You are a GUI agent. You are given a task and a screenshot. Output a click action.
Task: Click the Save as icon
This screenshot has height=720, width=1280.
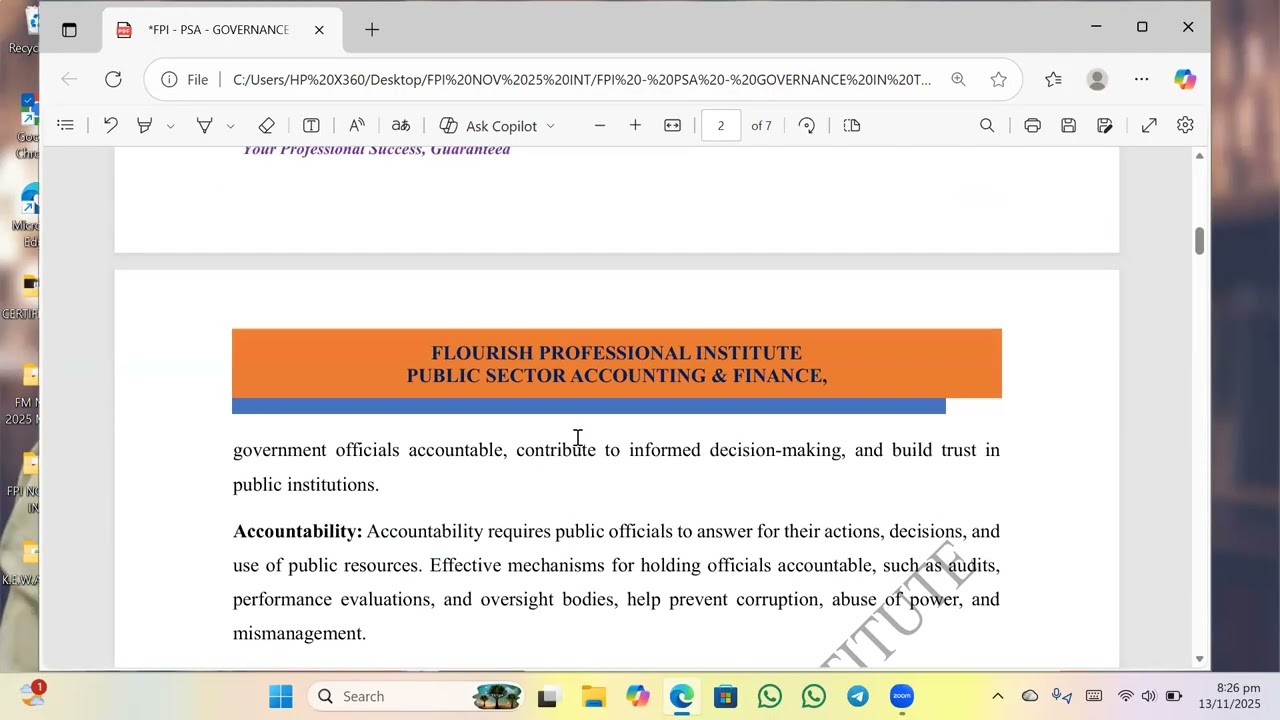[x=1105, y=125]
